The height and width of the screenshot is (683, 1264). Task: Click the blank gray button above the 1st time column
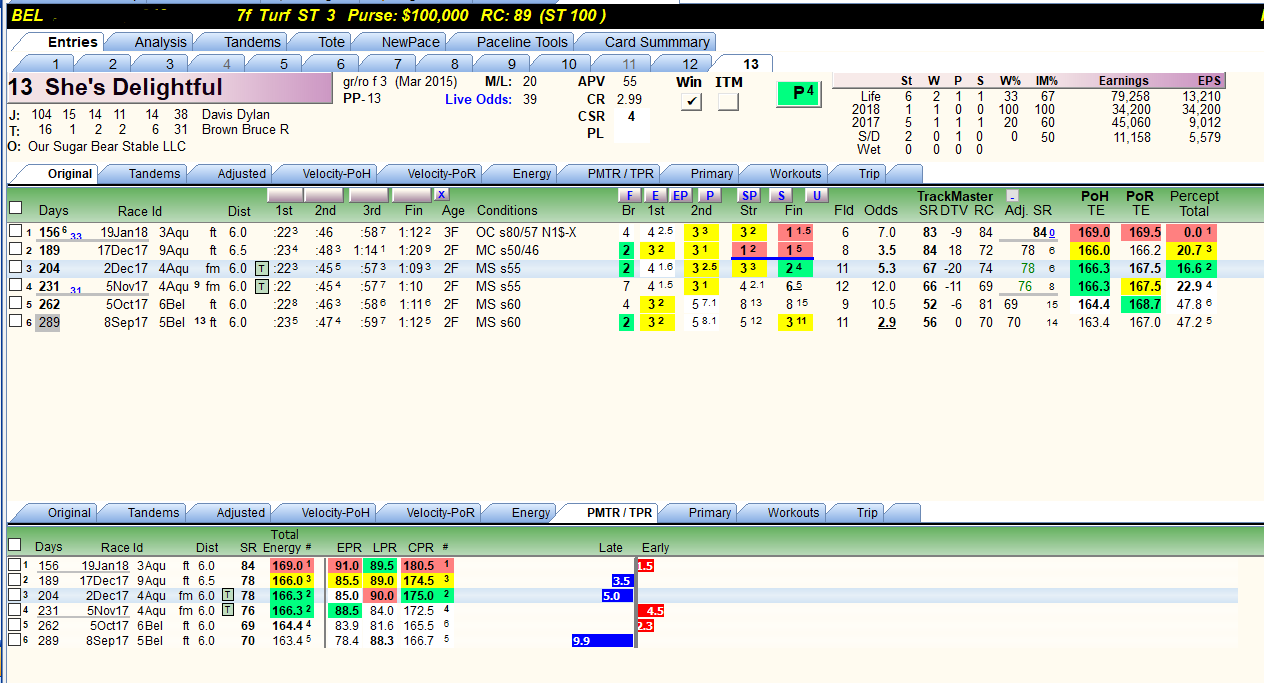[285, 194]
